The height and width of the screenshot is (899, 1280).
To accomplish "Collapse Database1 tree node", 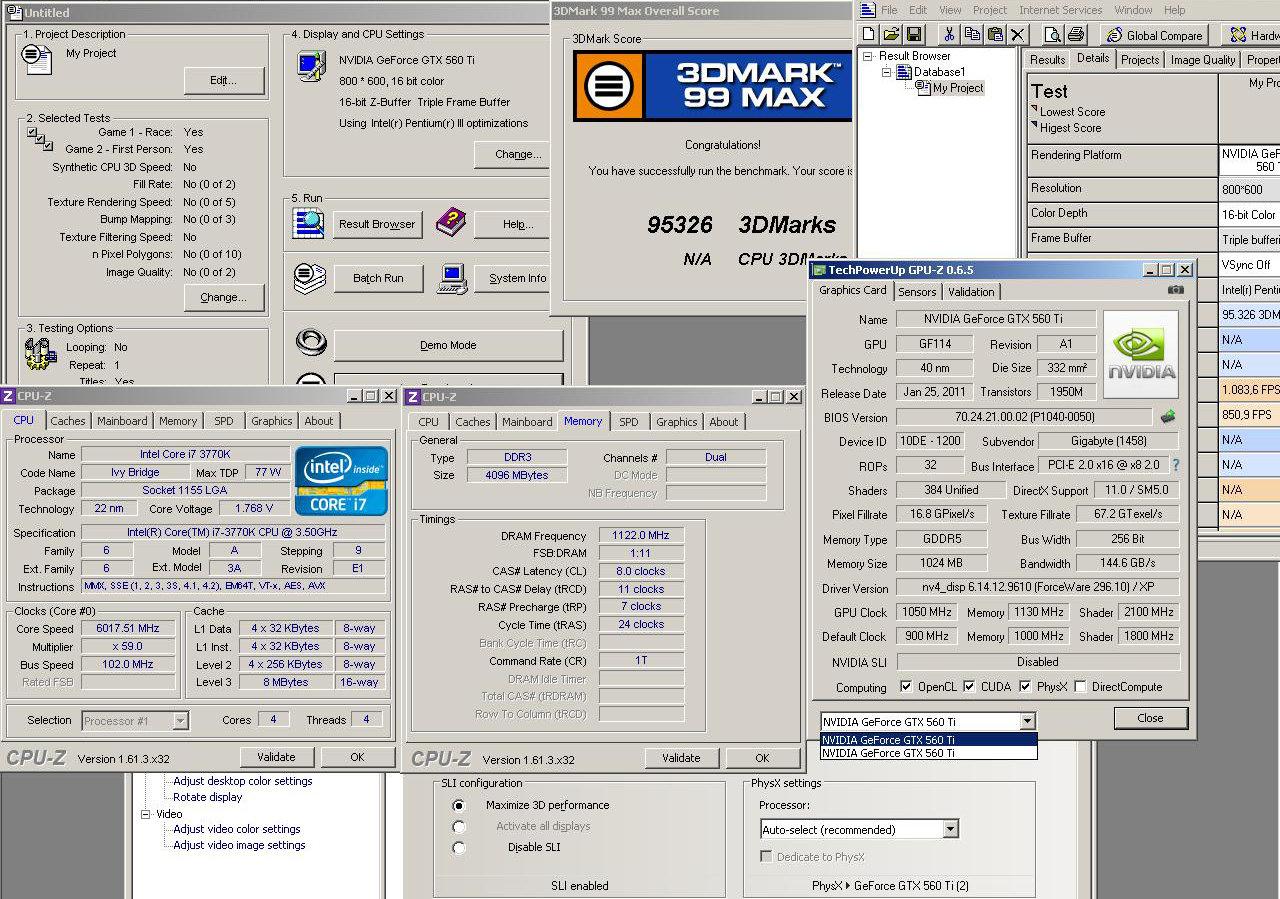I will pyautogui.click(x=886, y=73).
